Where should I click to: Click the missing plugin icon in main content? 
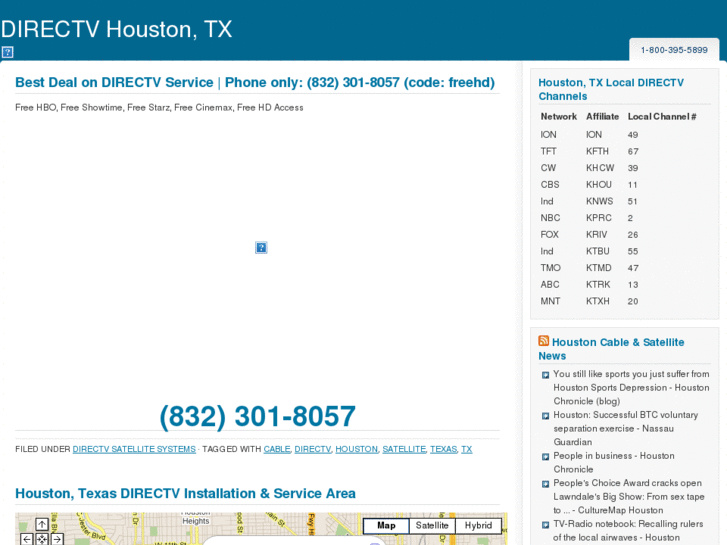pyautogui.click(x=261, y=247)
